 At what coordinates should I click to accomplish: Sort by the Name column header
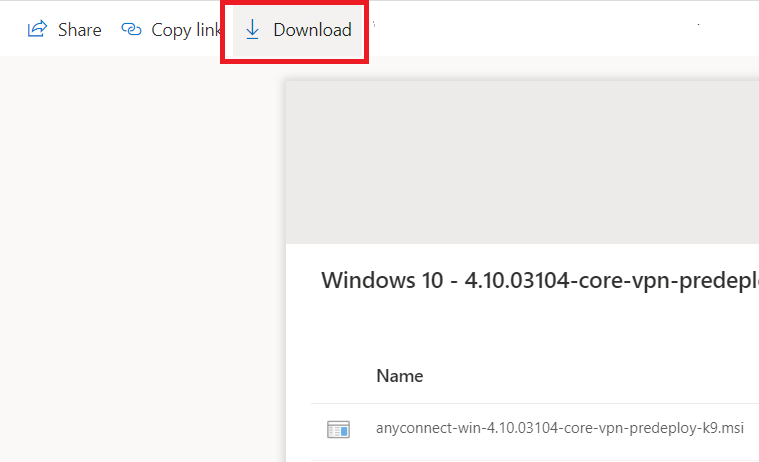click(400, 376)
